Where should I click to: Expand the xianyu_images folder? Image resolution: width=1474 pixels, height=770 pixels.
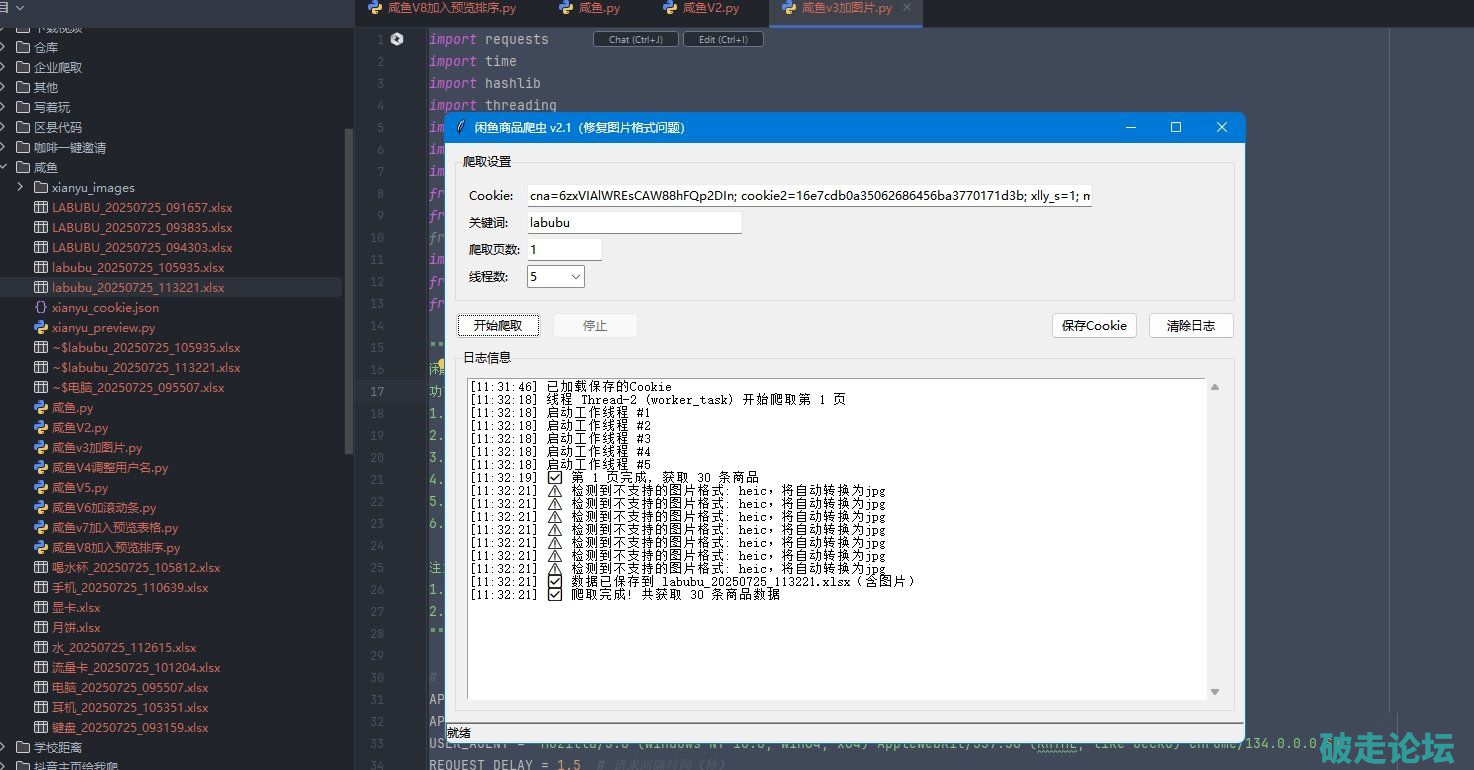click(20, 188)
